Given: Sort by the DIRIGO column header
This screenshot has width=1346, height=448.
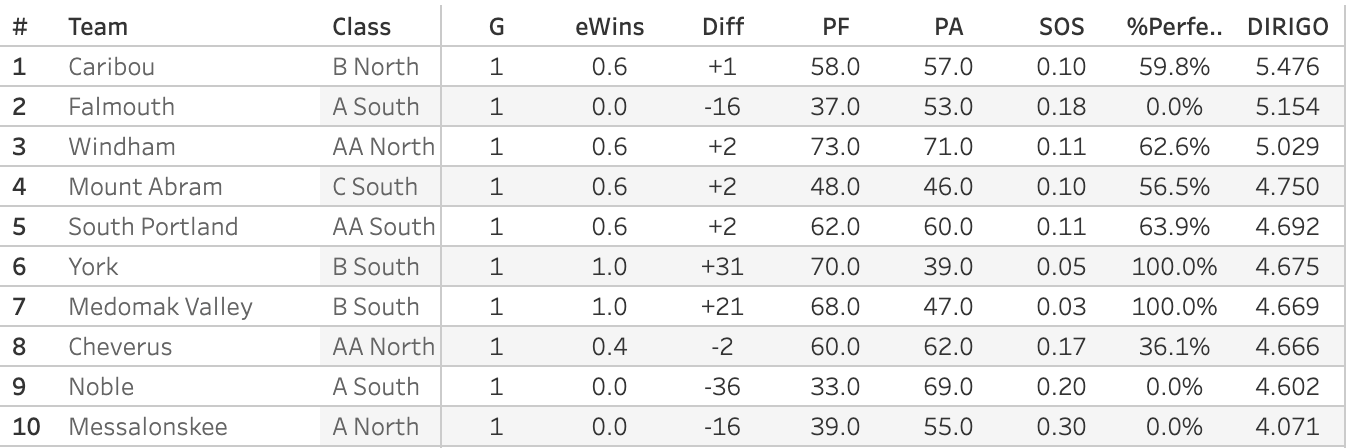Looking at the screenshot, I should (x=1288, y=27).
